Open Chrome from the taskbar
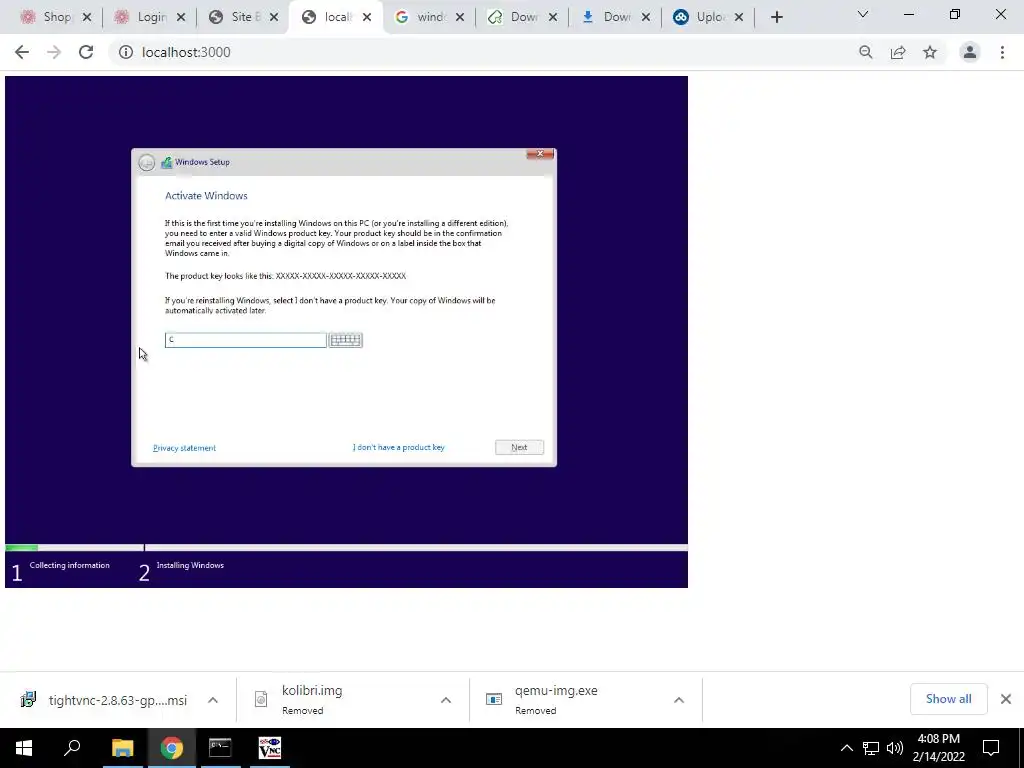This screenshot has width=1024, height=768. click(171, 748)
